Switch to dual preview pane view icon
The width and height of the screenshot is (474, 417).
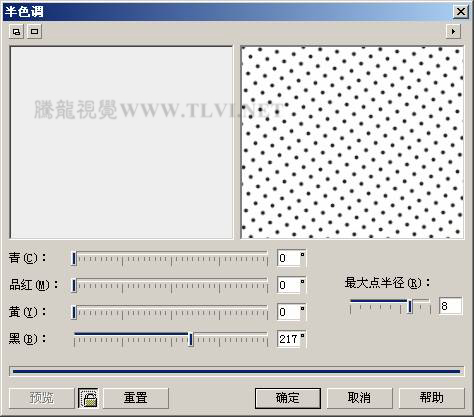(x=16, y=32)
